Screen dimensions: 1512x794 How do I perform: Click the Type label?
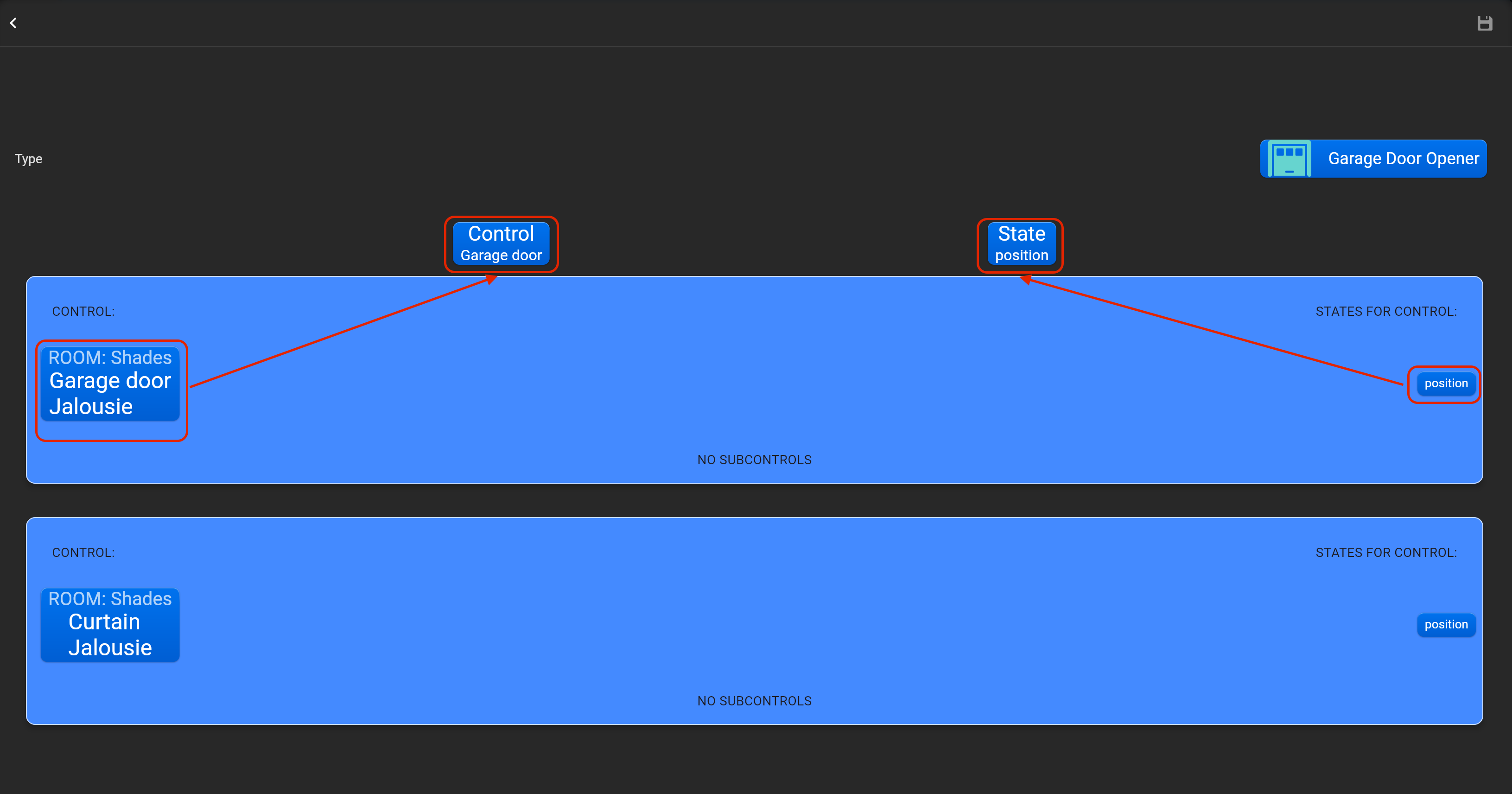28,159
